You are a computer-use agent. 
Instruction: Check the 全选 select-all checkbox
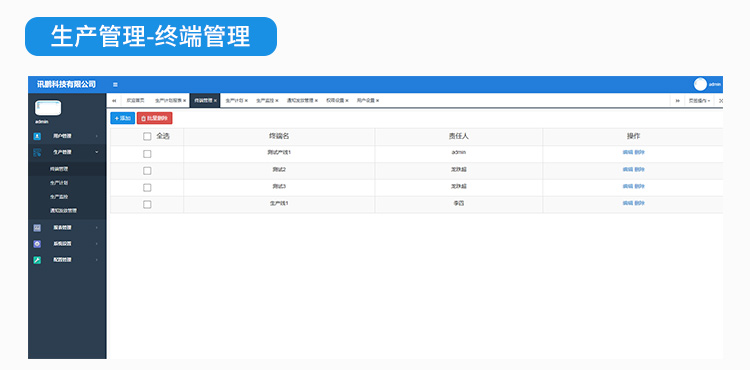[147, 136]
